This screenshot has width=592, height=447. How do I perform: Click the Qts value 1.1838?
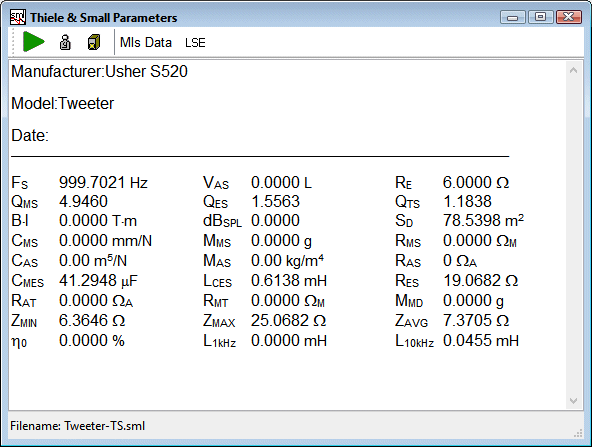[467, 202]
